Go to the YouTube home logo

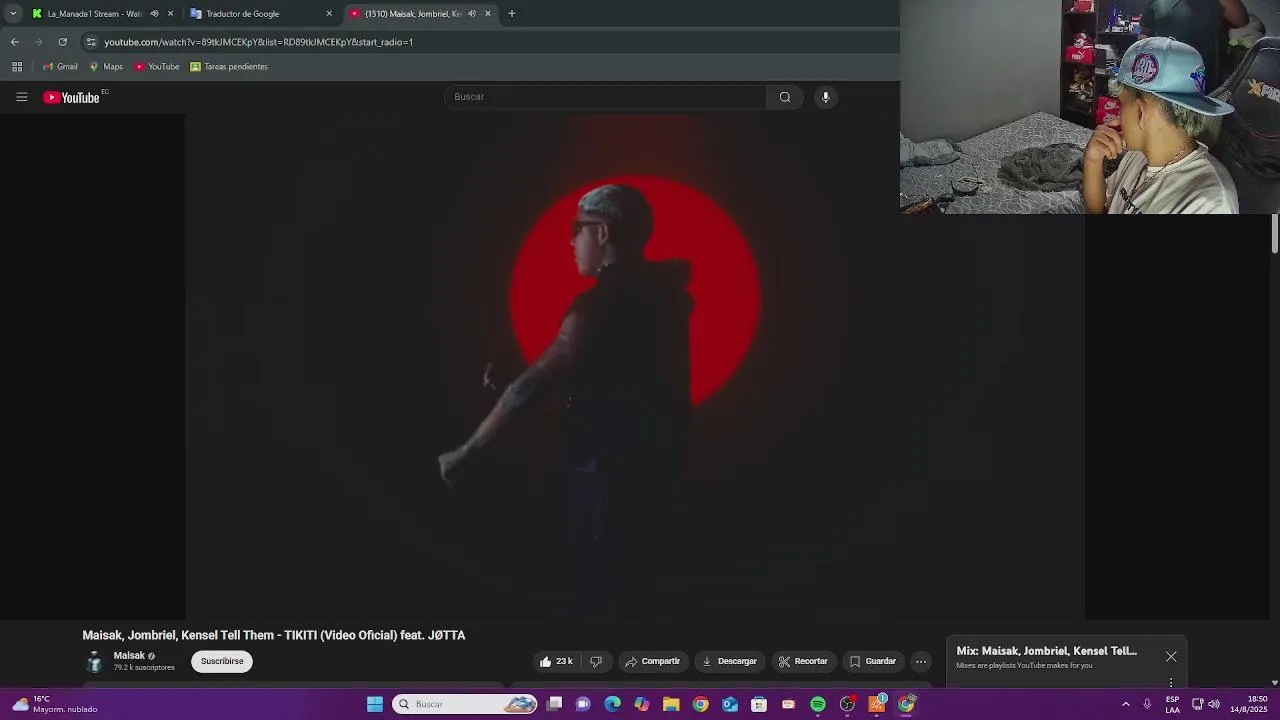(71, 97)
